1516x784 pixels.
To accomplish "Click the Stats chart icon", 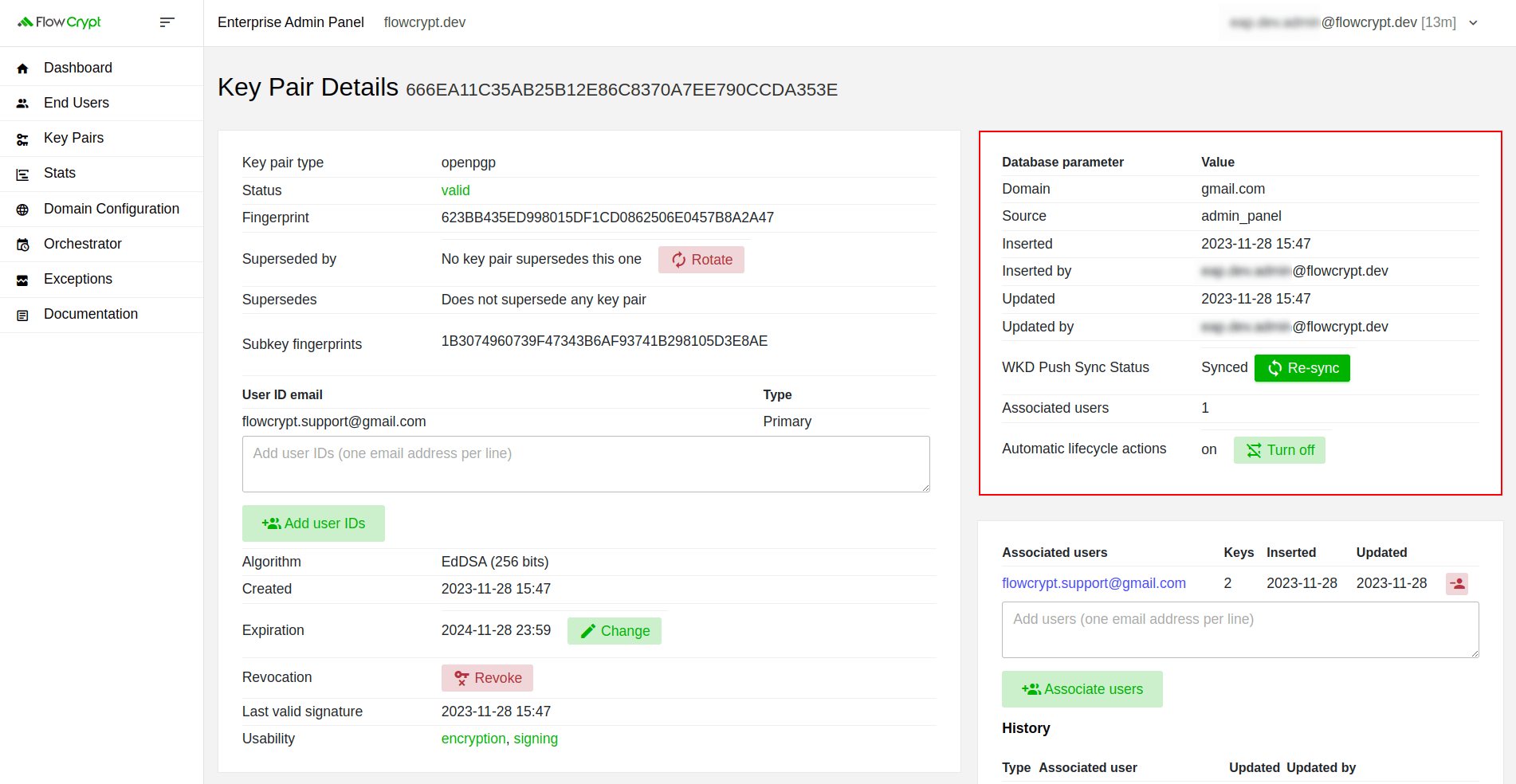I will (22, 174).
